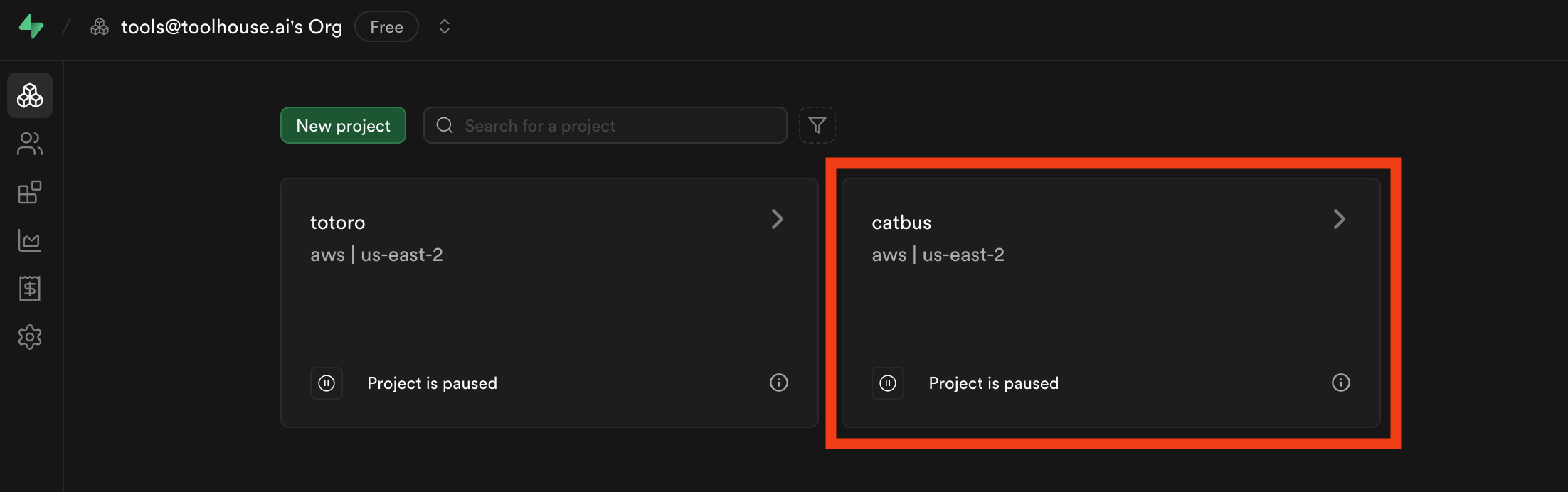Click info icon on catbus card
This screenshot has height=492, width=1568.
[x=1340, y=383]
